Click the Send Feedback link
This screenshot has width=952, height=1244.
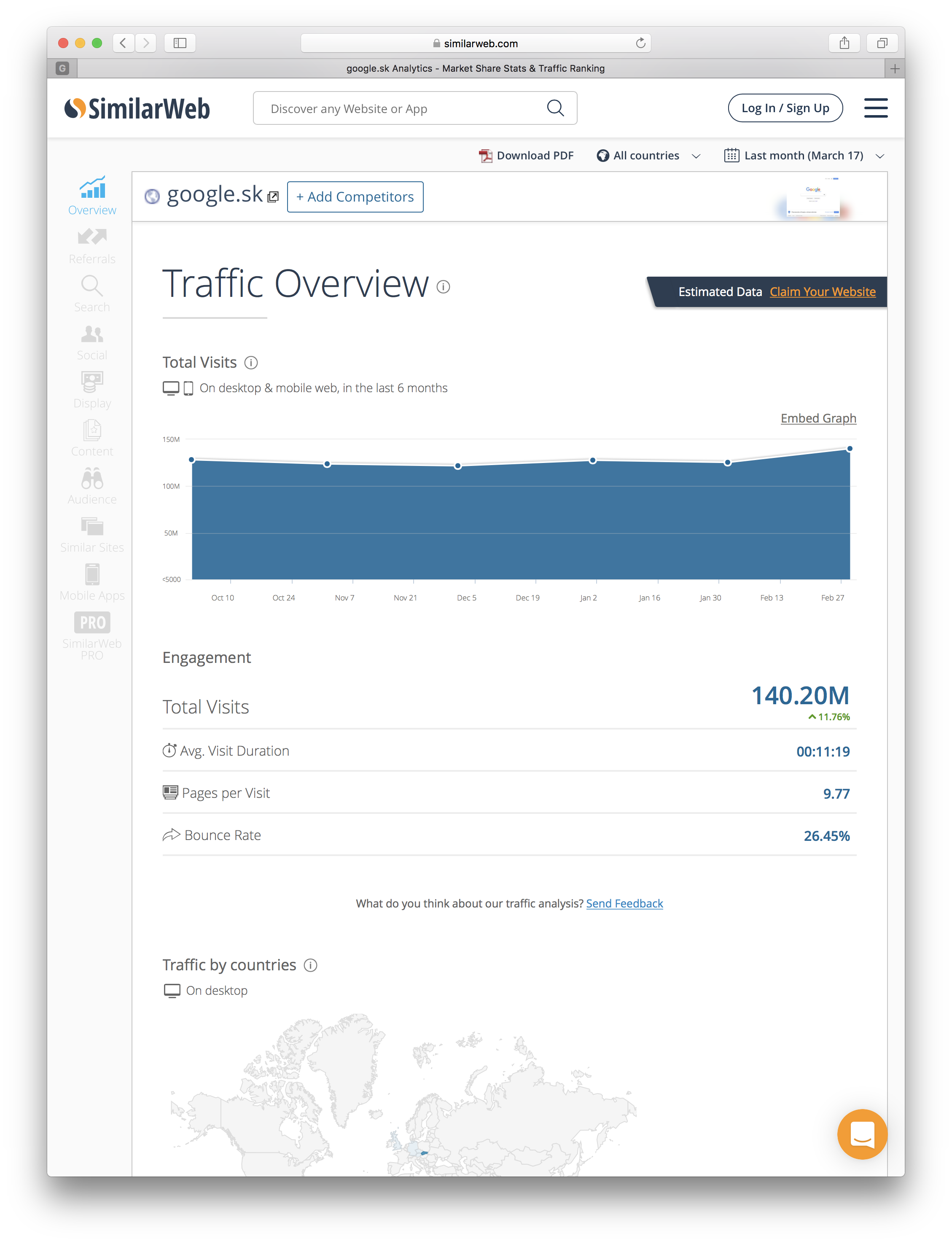tap(624, 903)
